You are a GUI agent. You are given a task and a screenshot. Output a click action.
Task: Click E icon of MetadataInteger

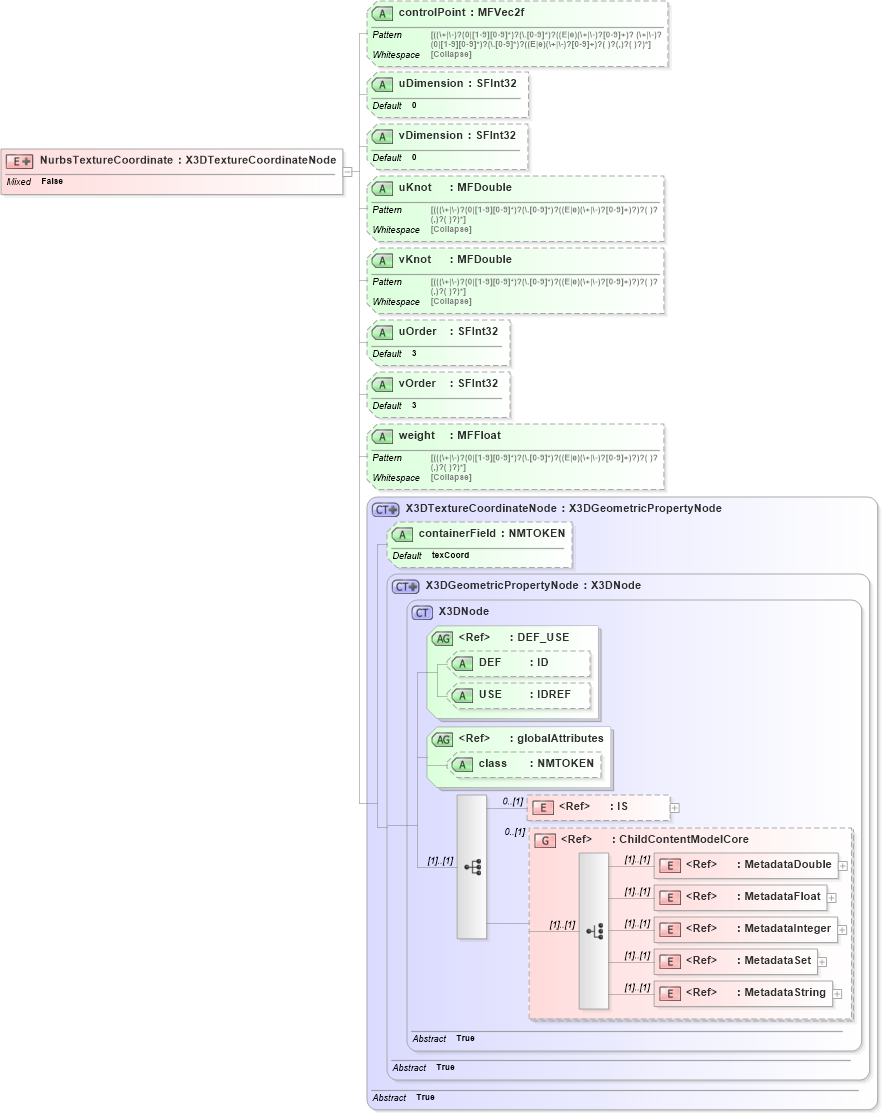[670, 929]
